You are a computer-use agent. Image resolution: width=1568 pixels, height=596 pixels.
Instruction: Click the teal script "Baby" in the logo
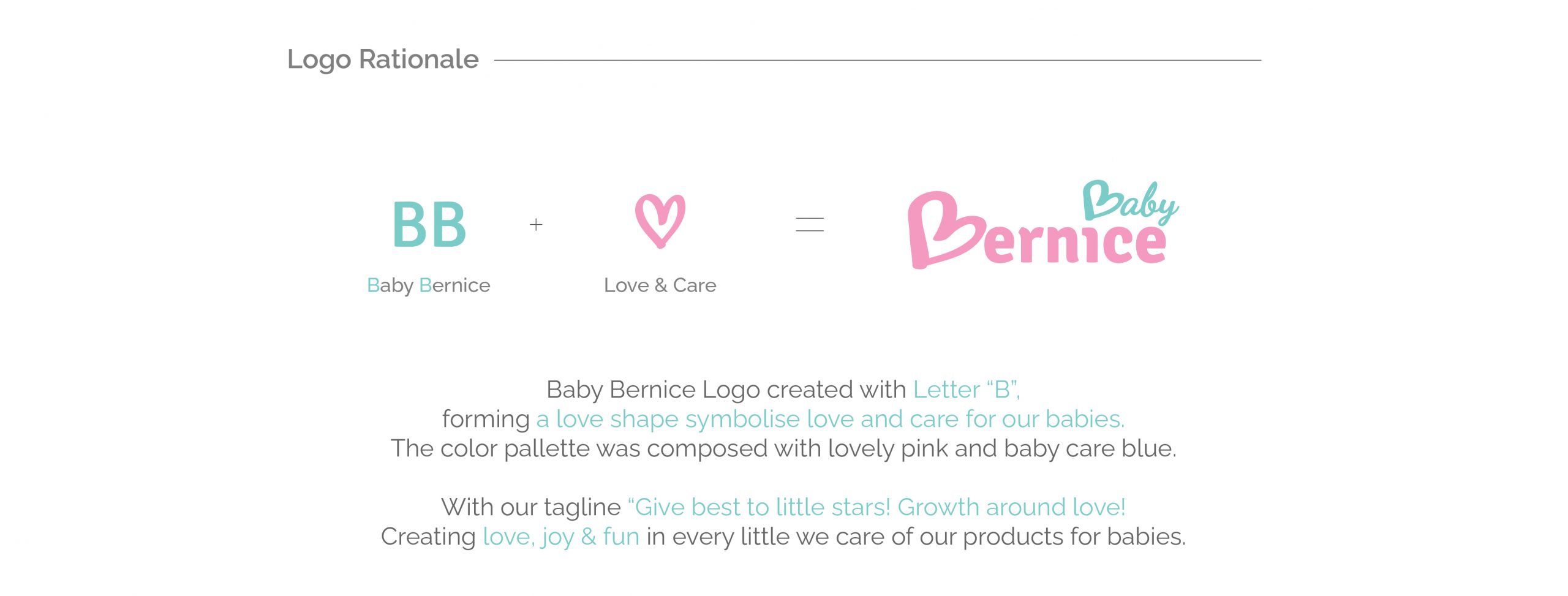click(x=1129, y=201)
